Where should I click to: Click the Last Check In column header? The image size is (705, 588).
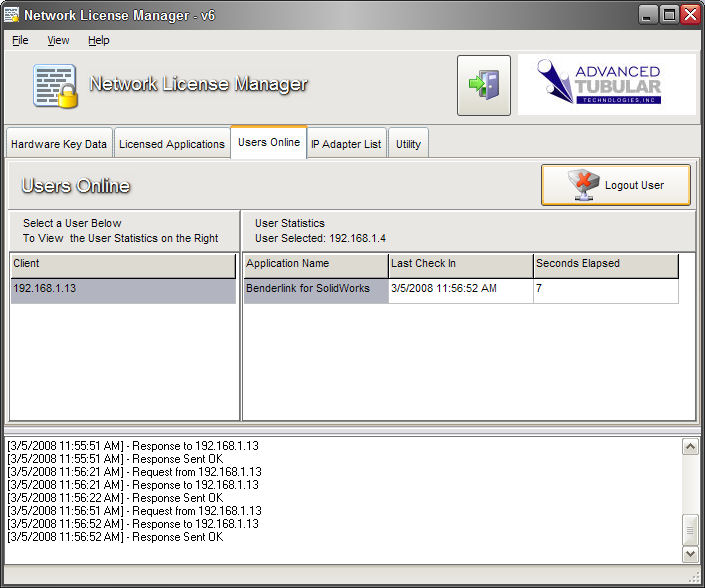pyautogui.click(x=460, y=264)
